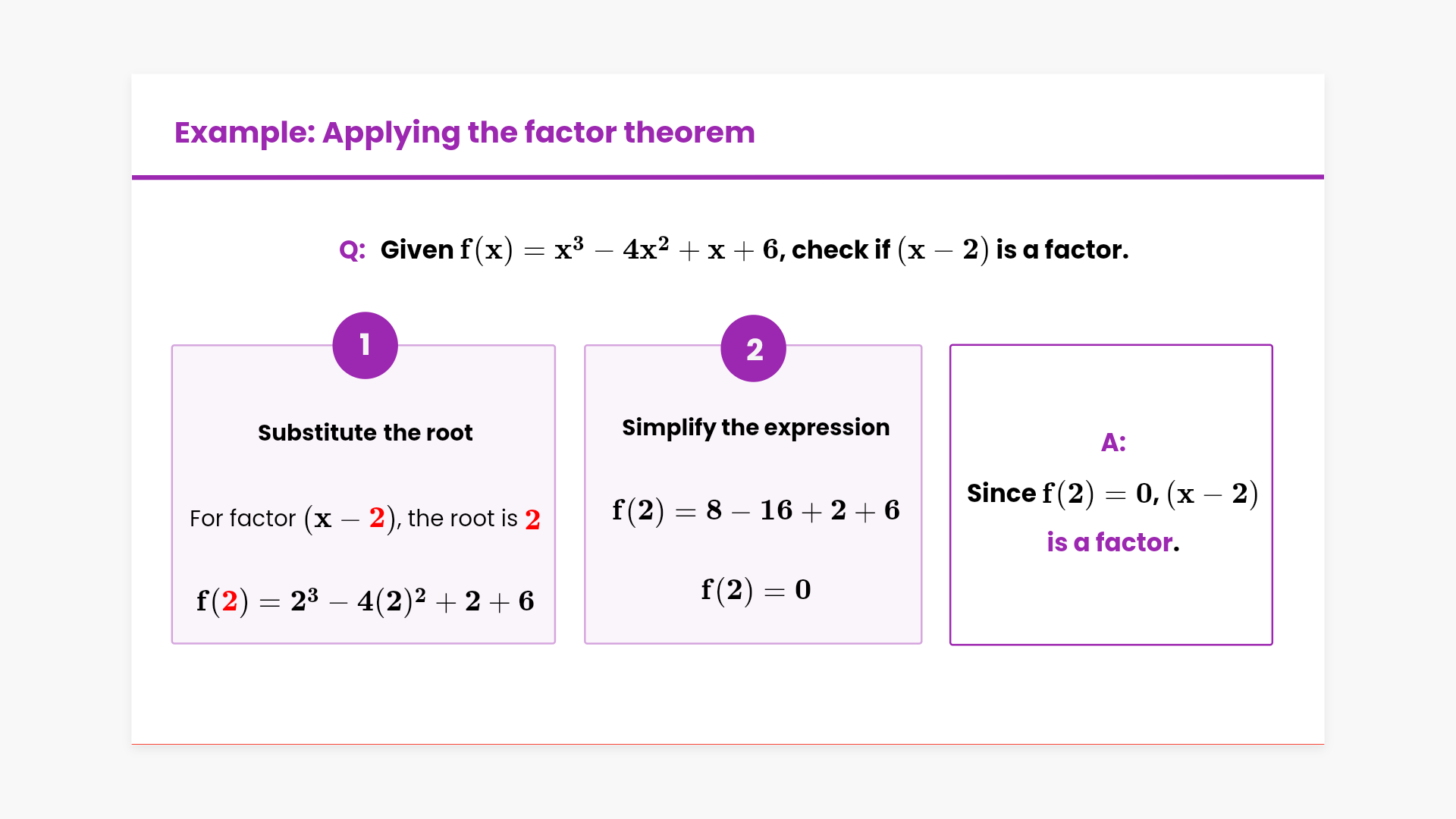Click the purple "A:" answer label
Image resolution: width=1456 pixels, height=819 pixels.
click(x=1112, y=443)
